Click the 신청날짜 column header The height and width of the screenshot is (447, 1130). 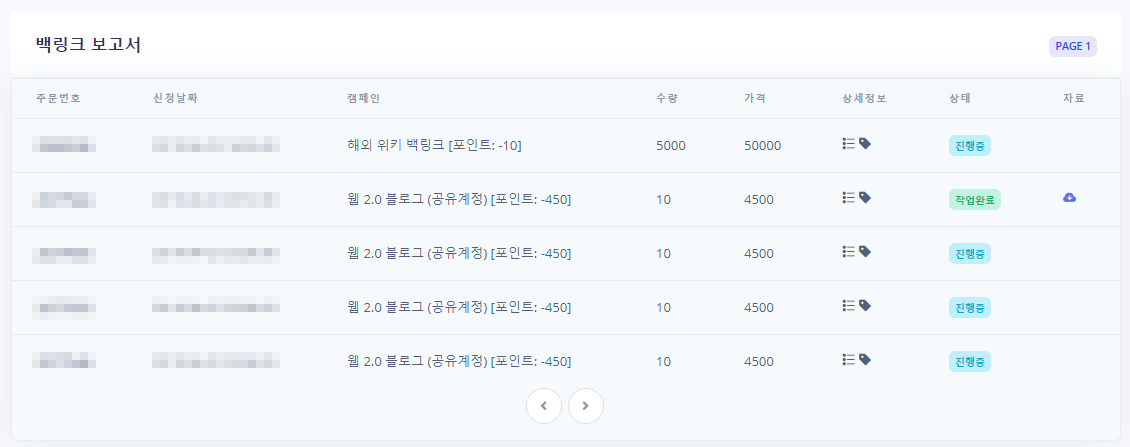coord(175,98)
